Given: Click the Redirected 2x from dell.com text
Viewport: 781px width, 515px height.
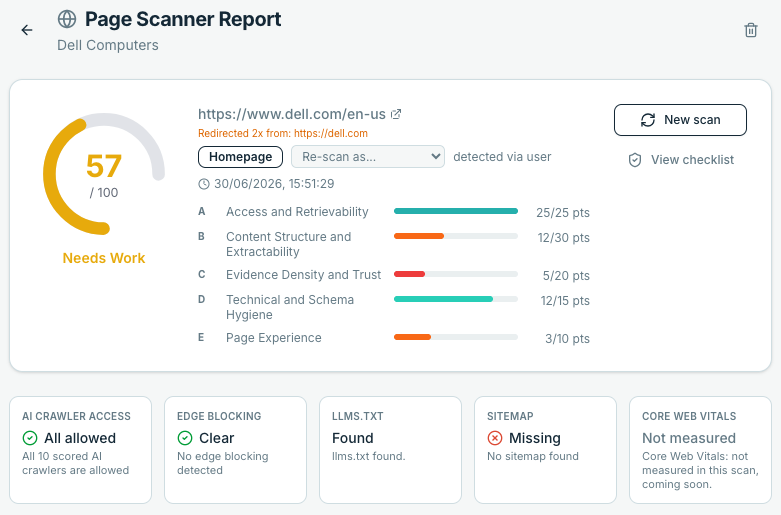Looking at the screenshot, I should (x=283, y=133).
